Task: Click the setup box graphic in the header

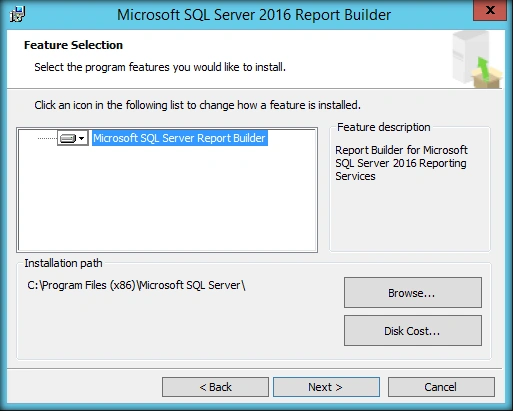Action: tap(477, 60)
